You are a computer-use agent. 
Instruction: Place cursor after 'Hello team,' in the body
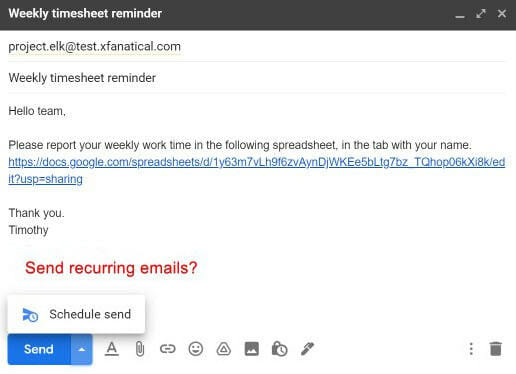[66, 111]
